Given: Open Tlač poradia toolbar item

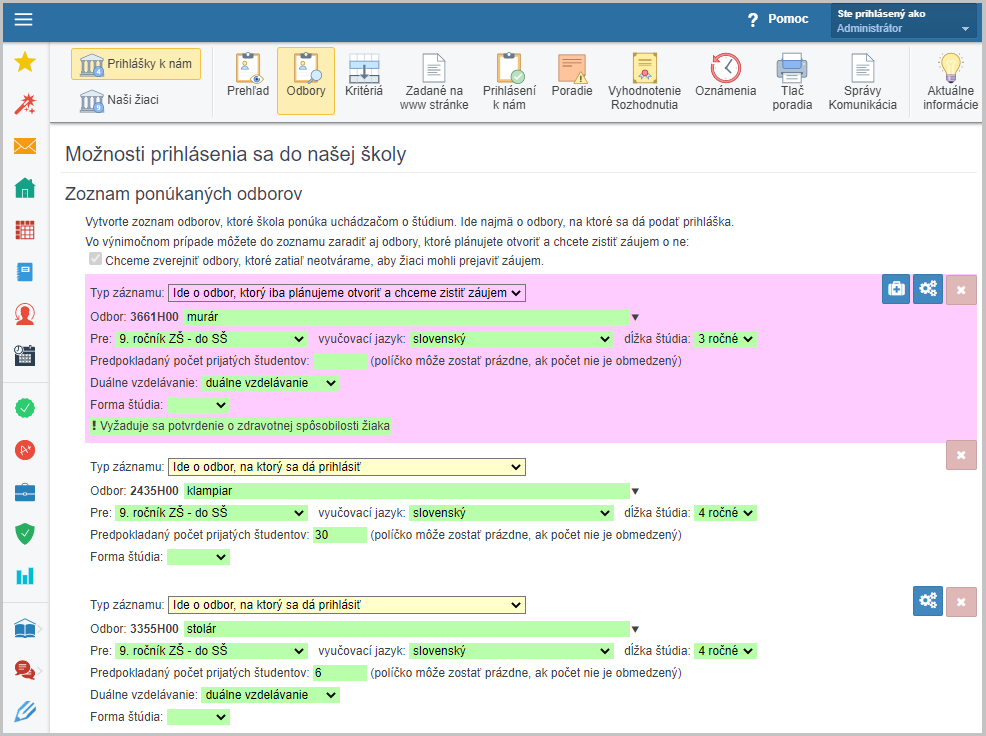Looking at the screenshot, I should (792, 82).
